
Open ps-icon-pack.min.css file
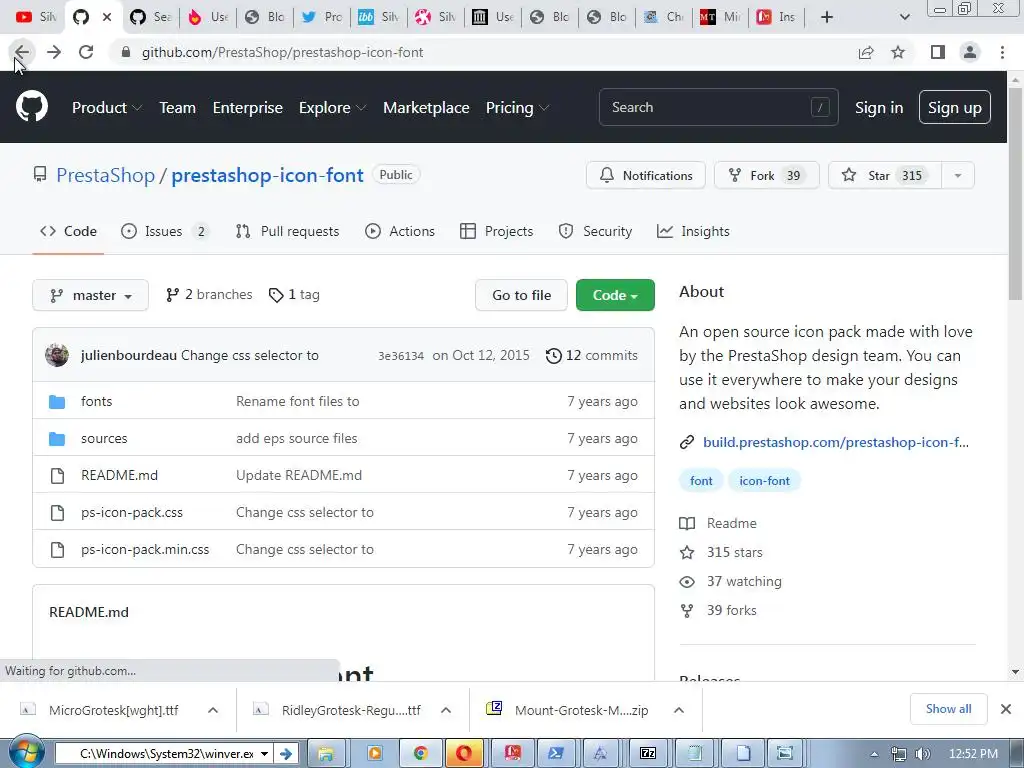(145, 550)
